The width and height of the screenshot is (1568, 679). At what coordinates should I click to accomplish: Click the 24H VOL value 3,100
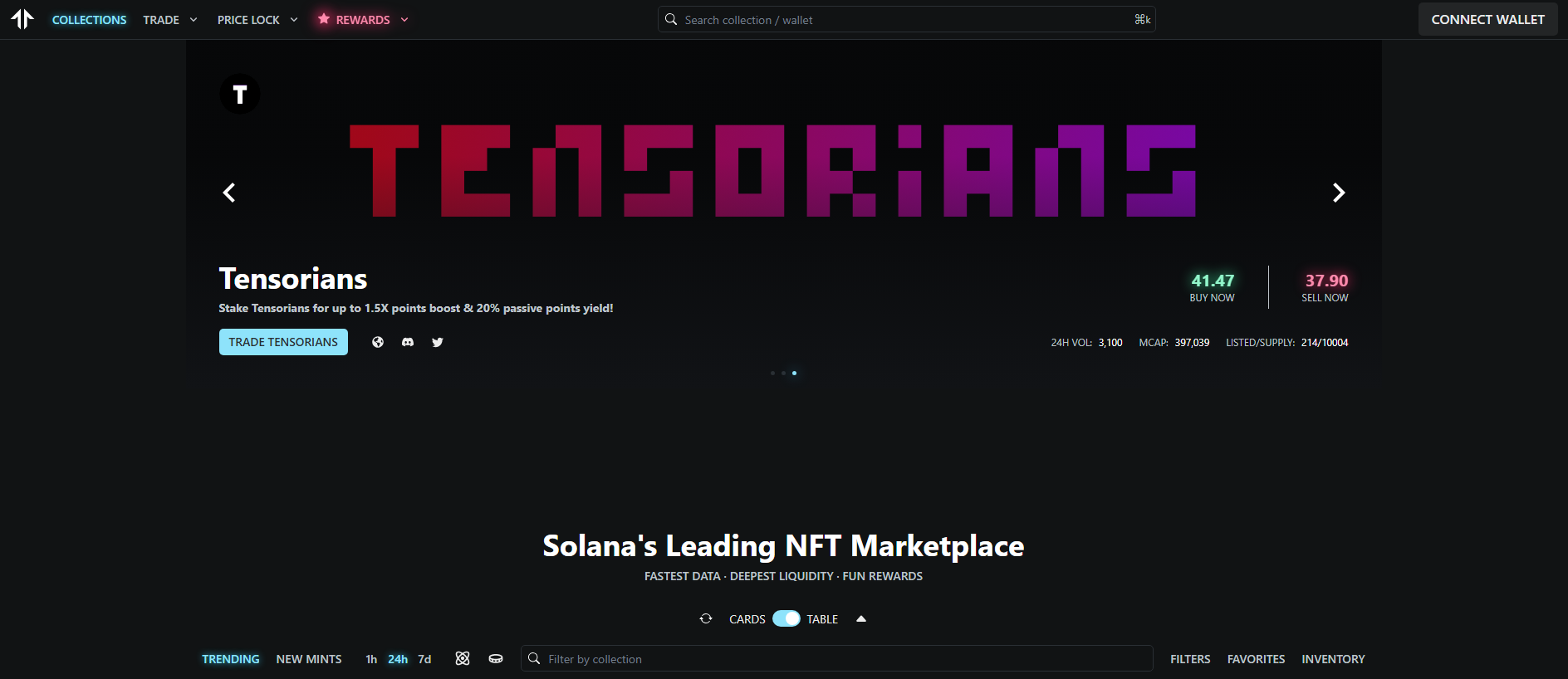pyautogui.click(x=1110, y=342)
